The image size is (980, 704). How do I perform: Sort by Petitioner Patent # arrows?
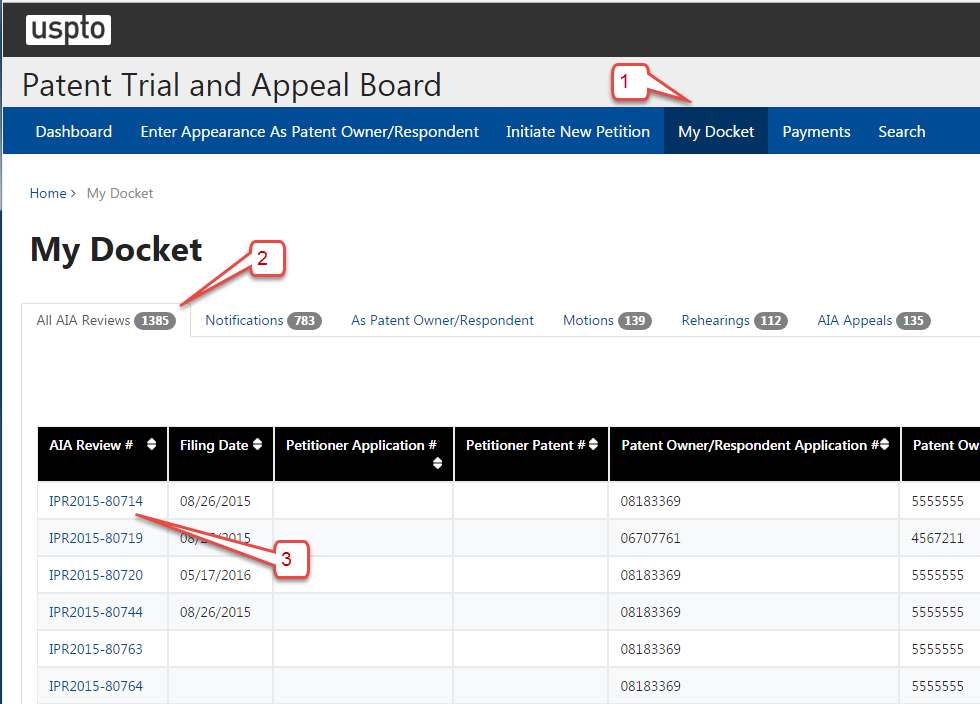coord(593,445)
